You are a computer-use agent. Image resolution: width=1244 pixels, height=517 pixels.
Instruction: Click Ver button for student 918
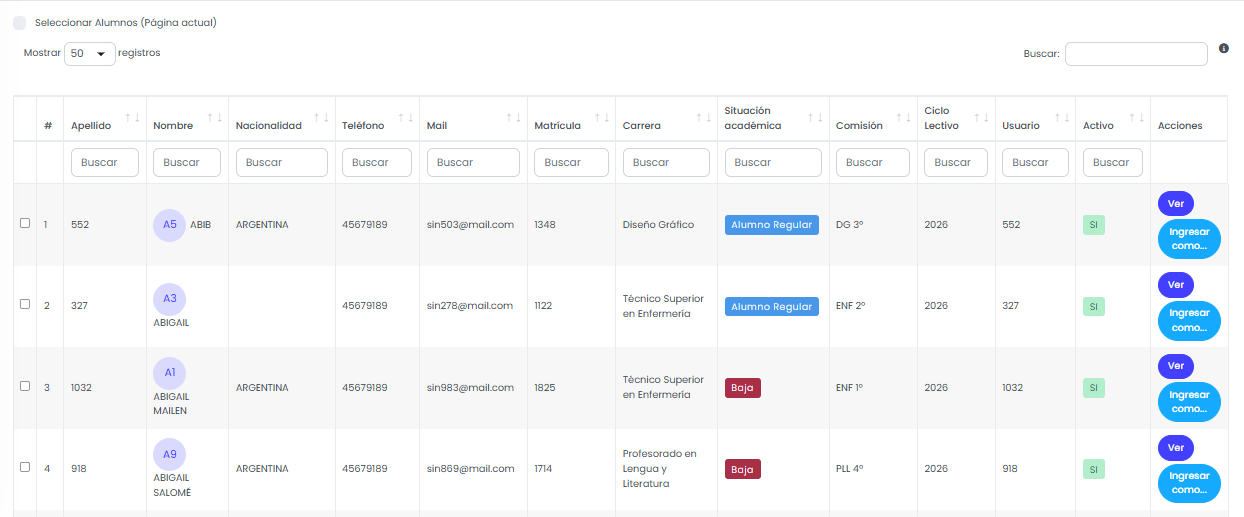click(1176, 447)
